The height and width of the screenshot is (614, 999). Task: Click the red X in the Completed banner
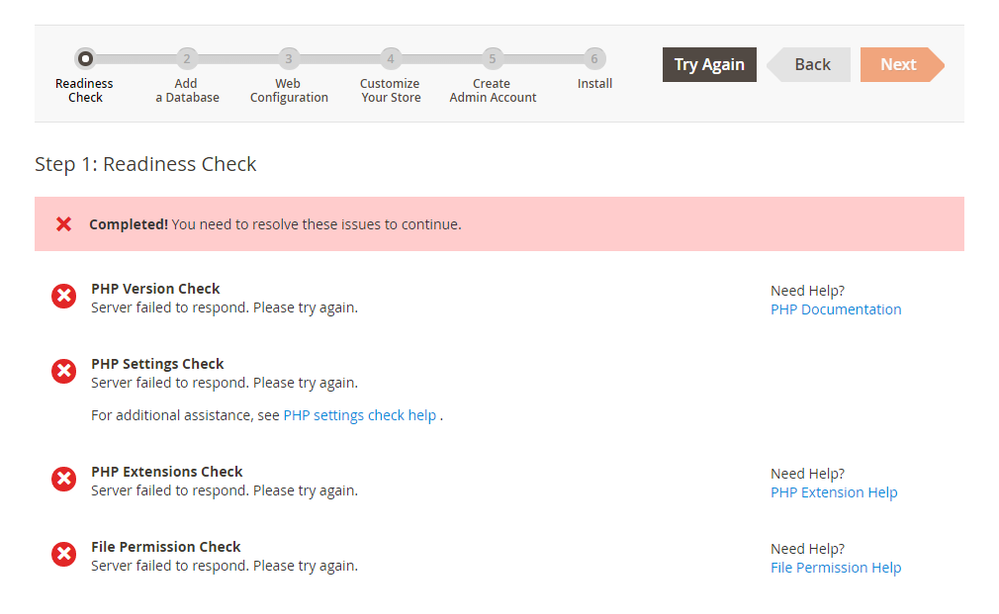pyautogui.click(x=64, y=224)
